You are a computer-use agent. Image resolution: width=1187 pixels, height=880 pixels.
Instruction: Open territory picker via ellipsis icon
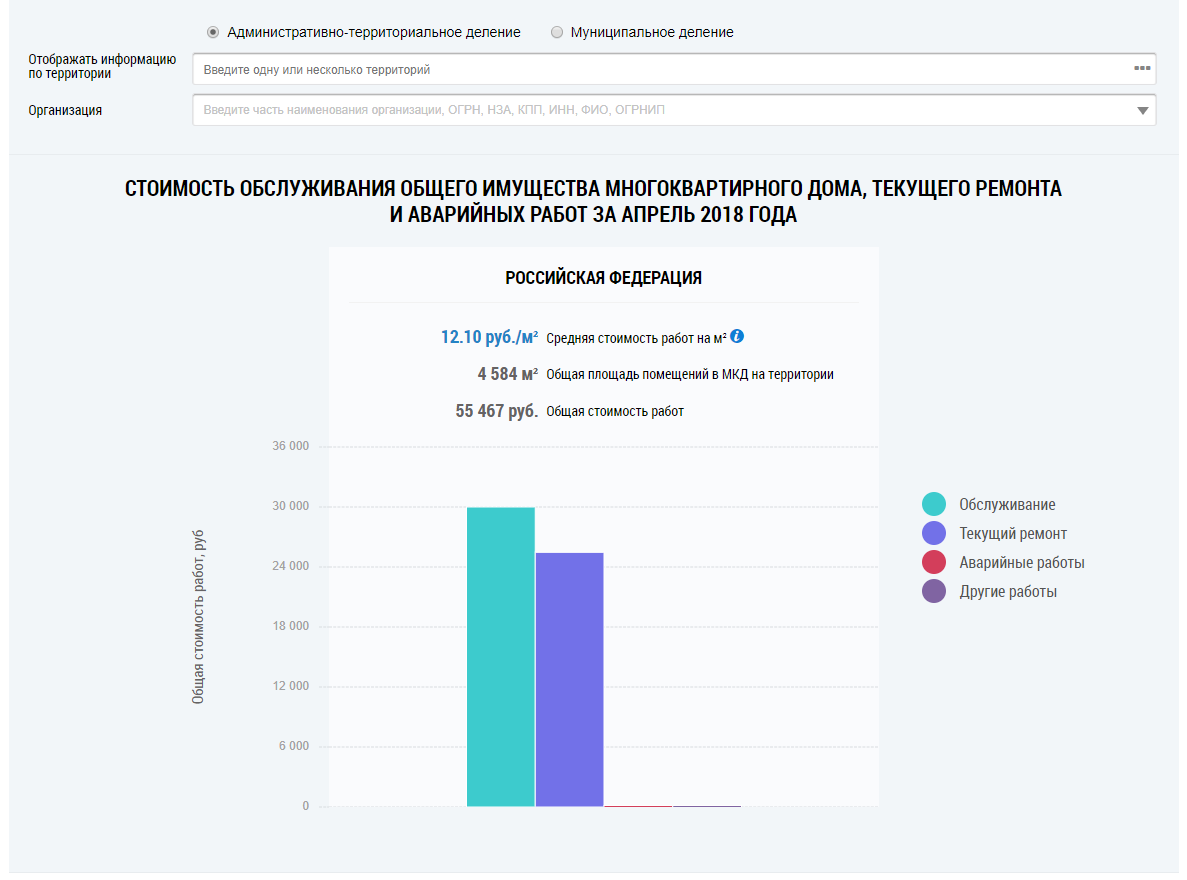(1141, 69)
